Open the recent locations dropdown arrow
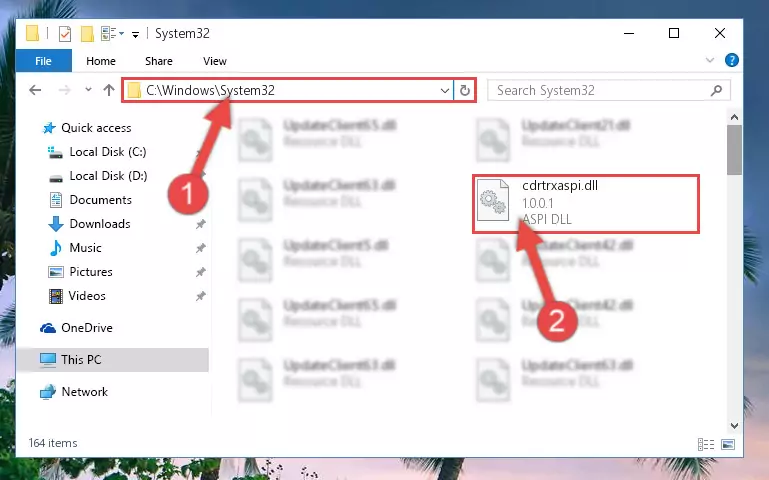The height and width of the screenshot is (480, 769). (88, 90)
